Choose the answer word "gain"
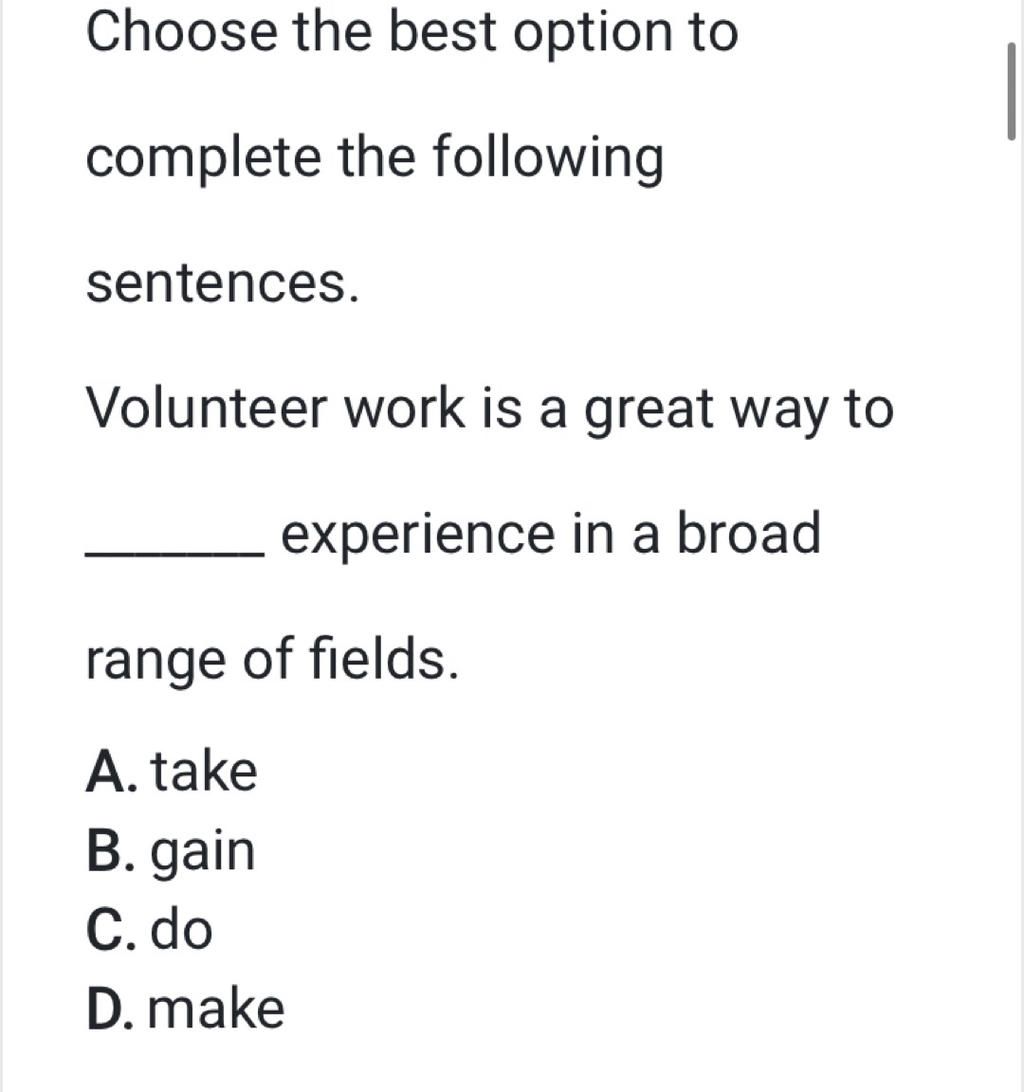This screenshot has width=1024, height=1092. pos(203,854)
